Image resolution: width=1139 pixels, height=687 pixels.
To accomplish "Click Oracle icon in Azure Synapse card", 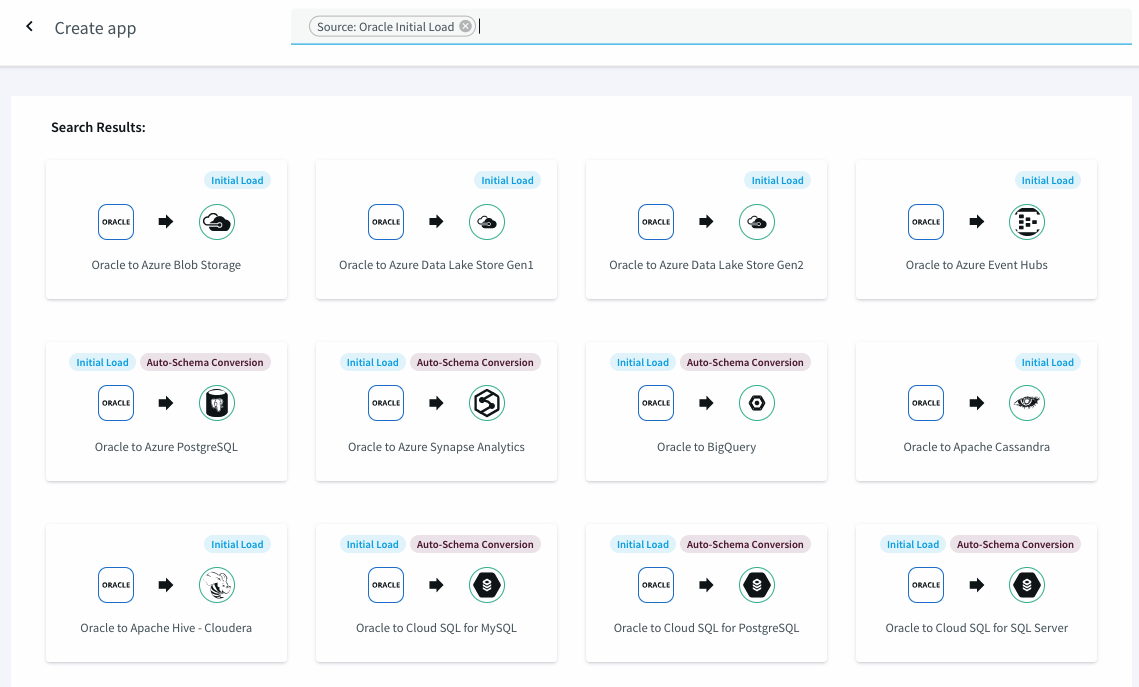I will coord(386,403).
